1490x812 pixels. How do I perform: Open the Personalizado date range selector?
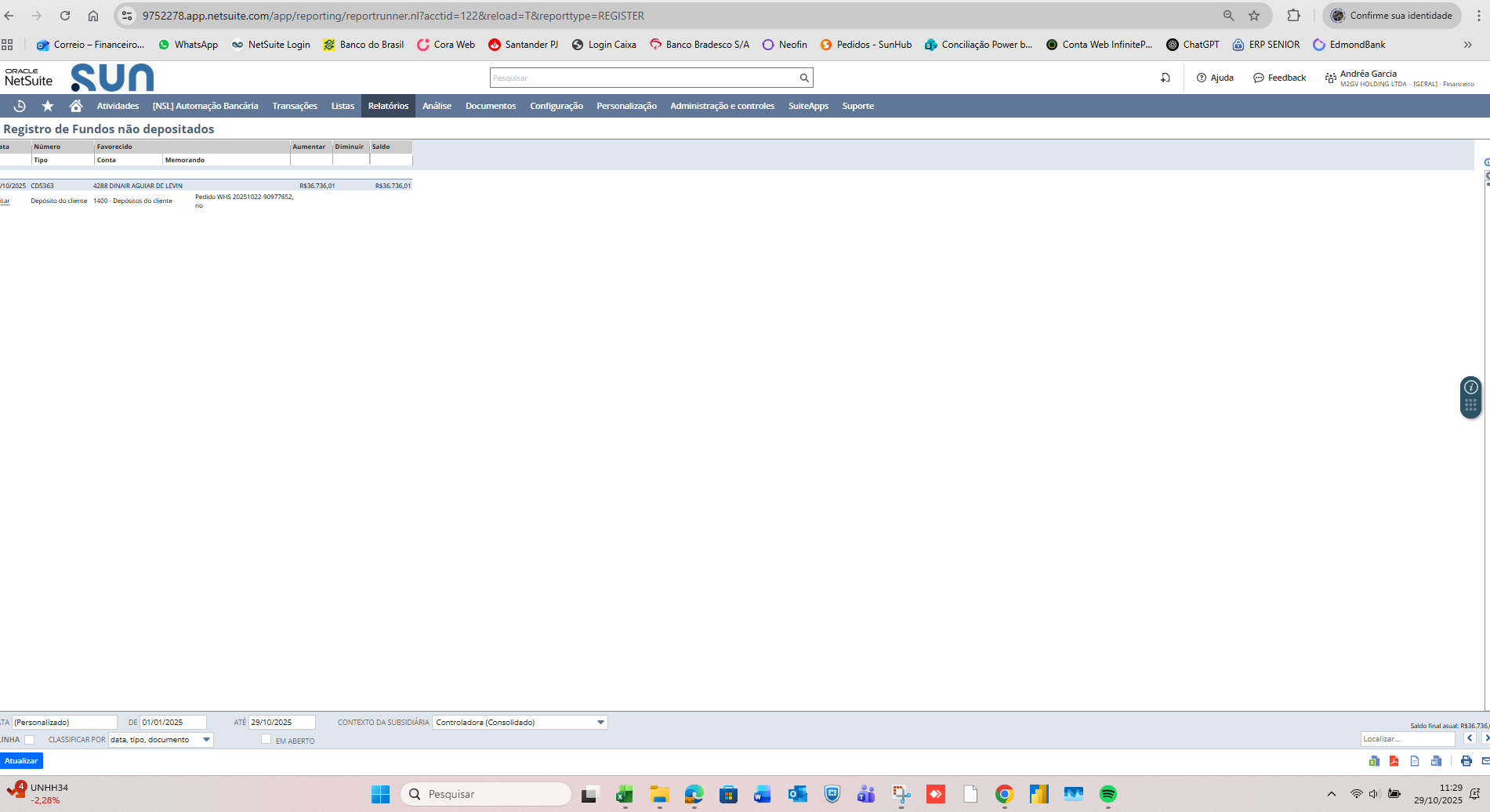[x=64, y=723]
